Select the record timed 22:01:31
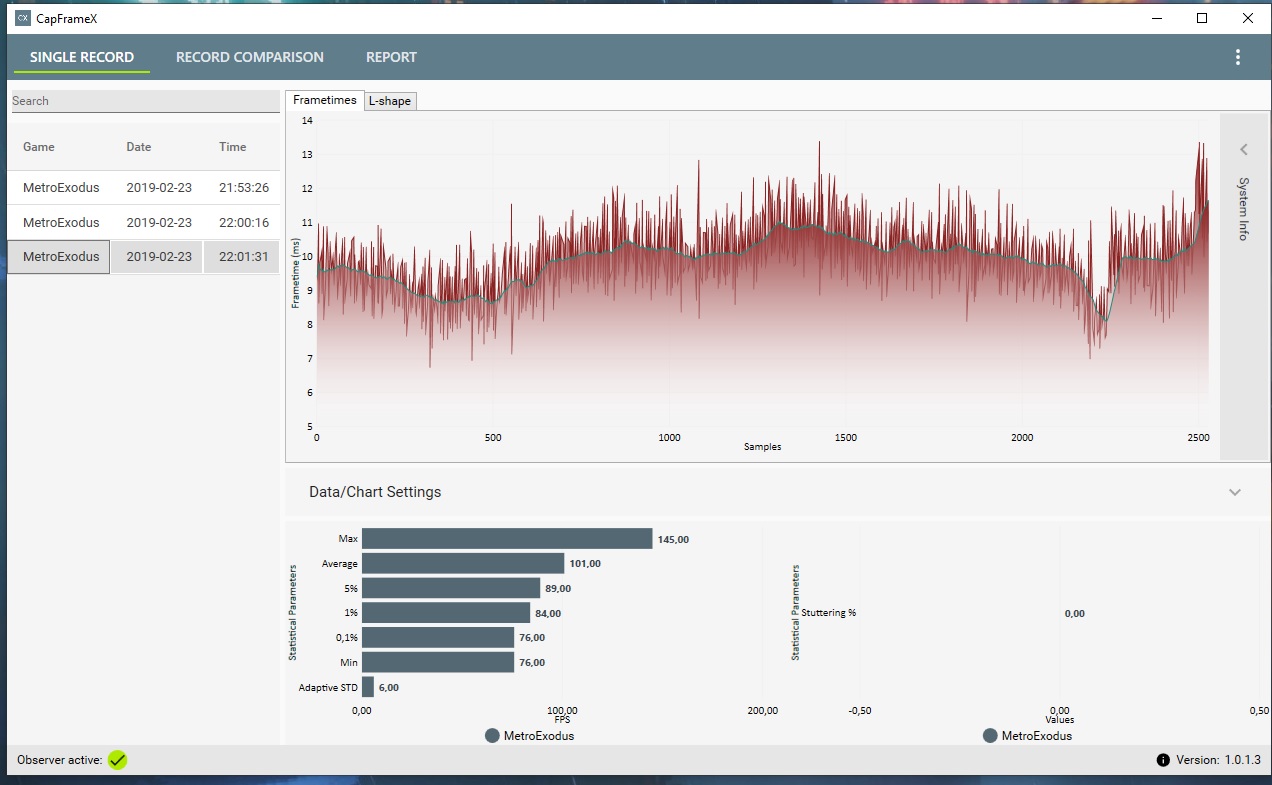The width and height of the screenshot is (1272, 785). click(x=144, y=256)
